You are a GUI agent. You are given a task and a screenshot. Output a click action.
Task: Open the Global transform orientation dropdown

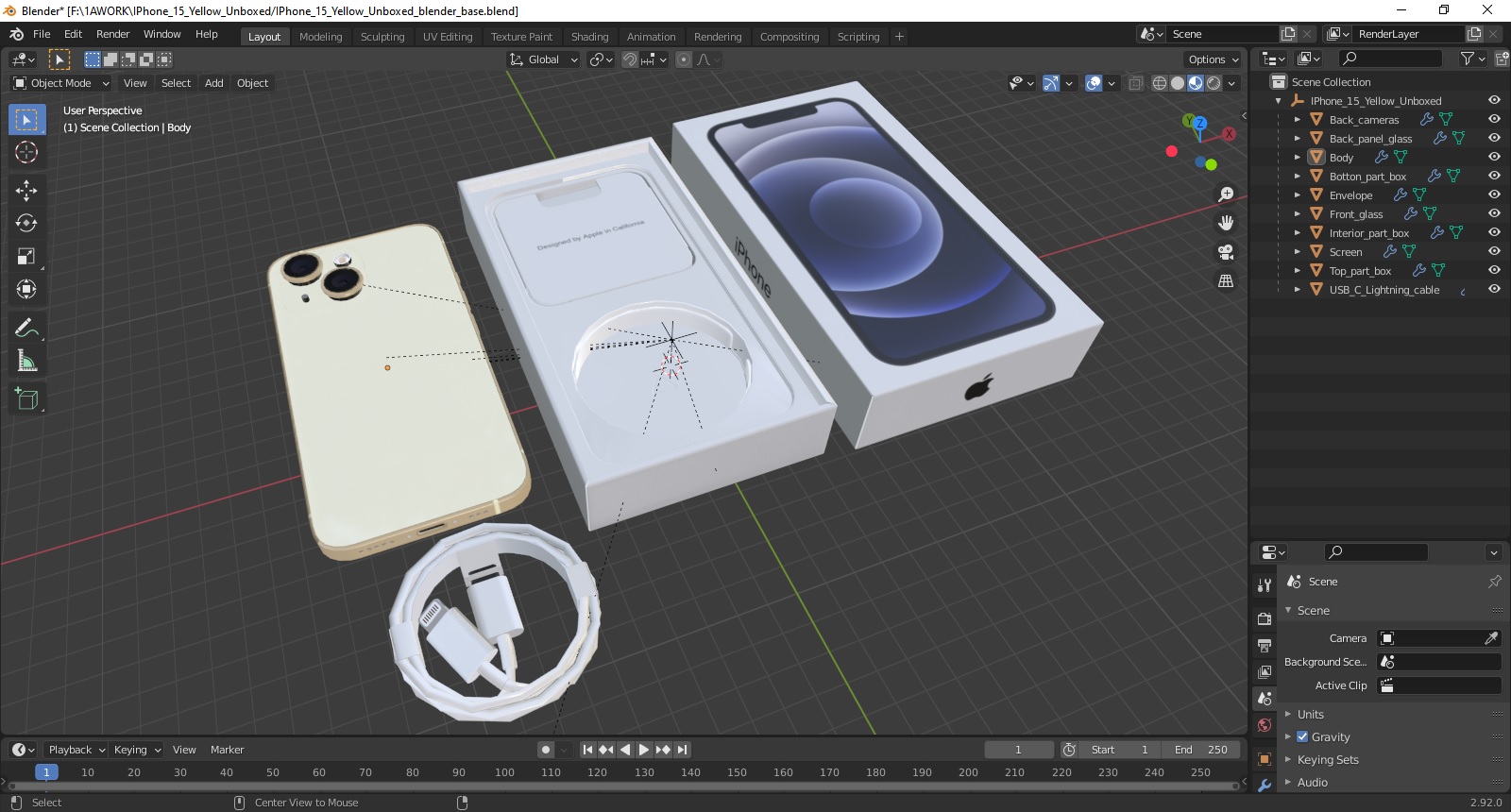coord(543,59)
